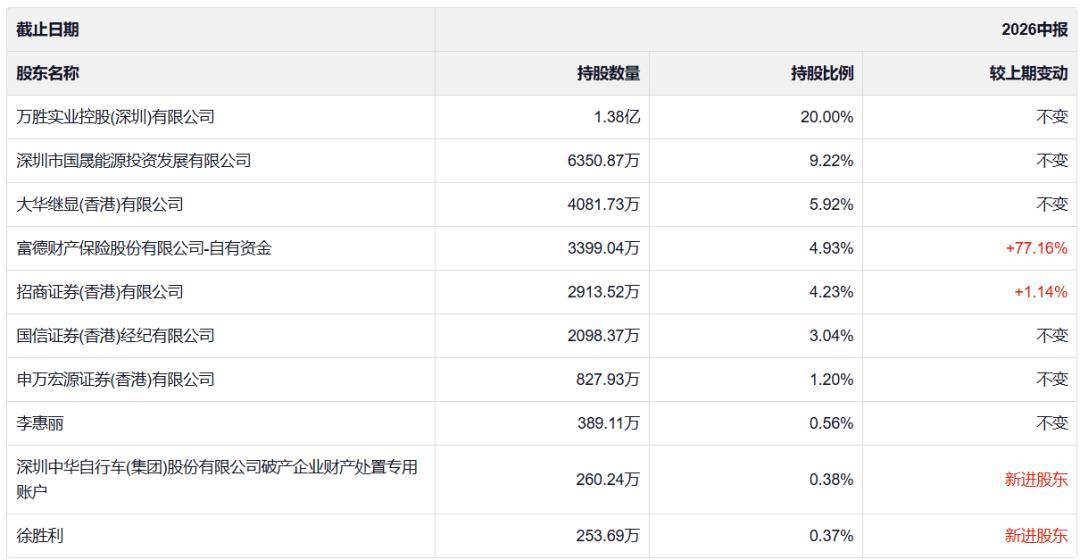Select shareholder 深圳中华自行车(集团) 破产企业财产处置专用账户
Image resolution: width=1080 pixels, height=560 pixels.
217,479
